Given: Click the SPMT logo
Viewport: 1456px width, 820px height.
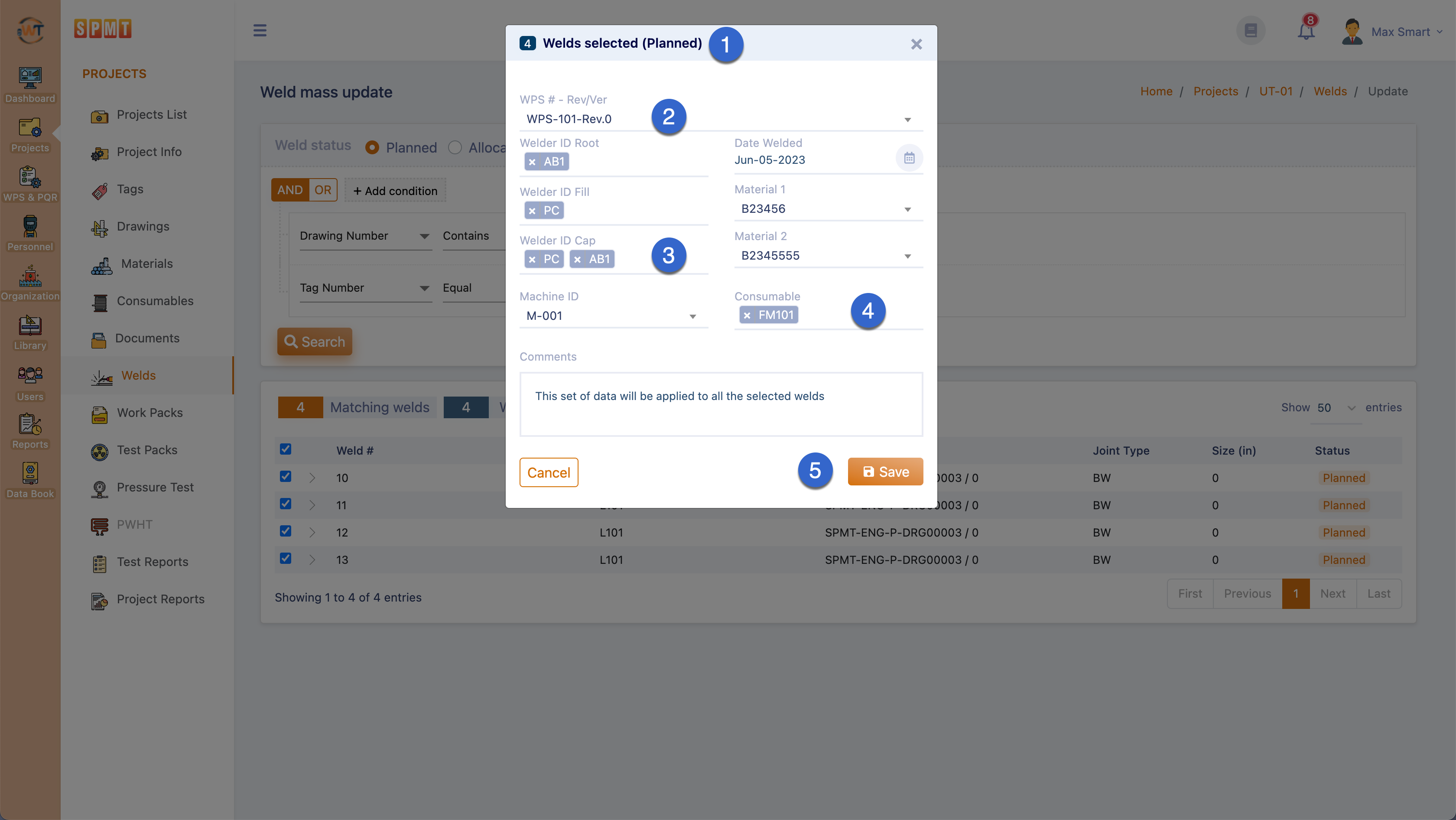Looking at the screenshot, I should point(102,28).
